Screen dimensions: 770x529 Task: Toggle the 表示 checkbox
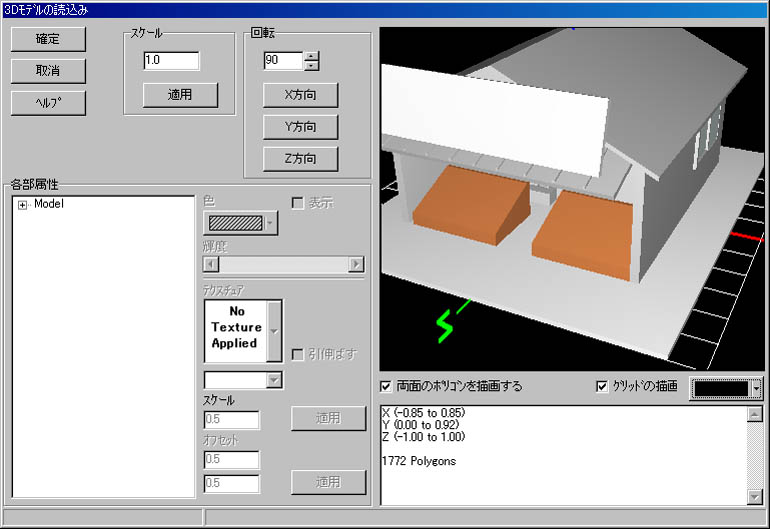(x=297, y=203)
